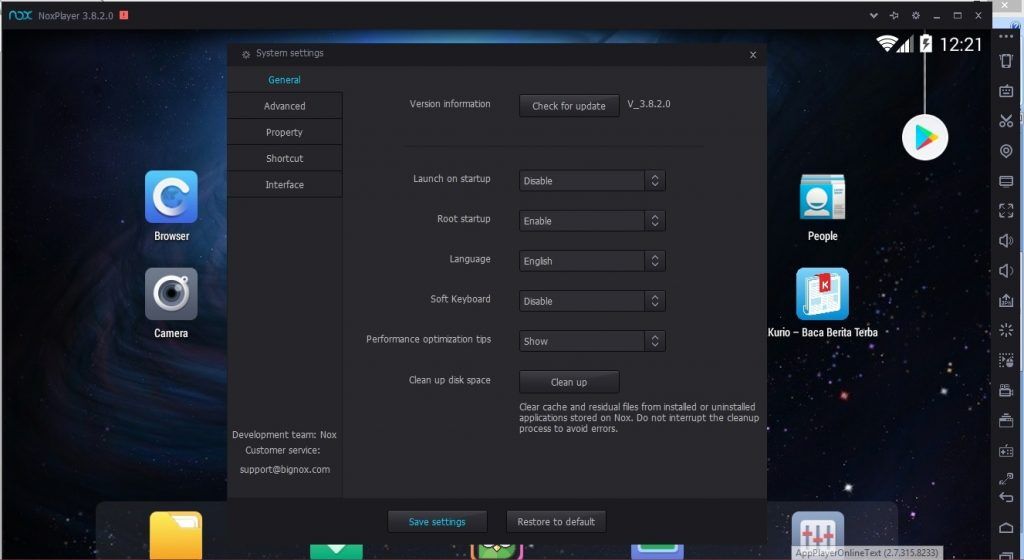Click the Version information label

click(450, 104)
